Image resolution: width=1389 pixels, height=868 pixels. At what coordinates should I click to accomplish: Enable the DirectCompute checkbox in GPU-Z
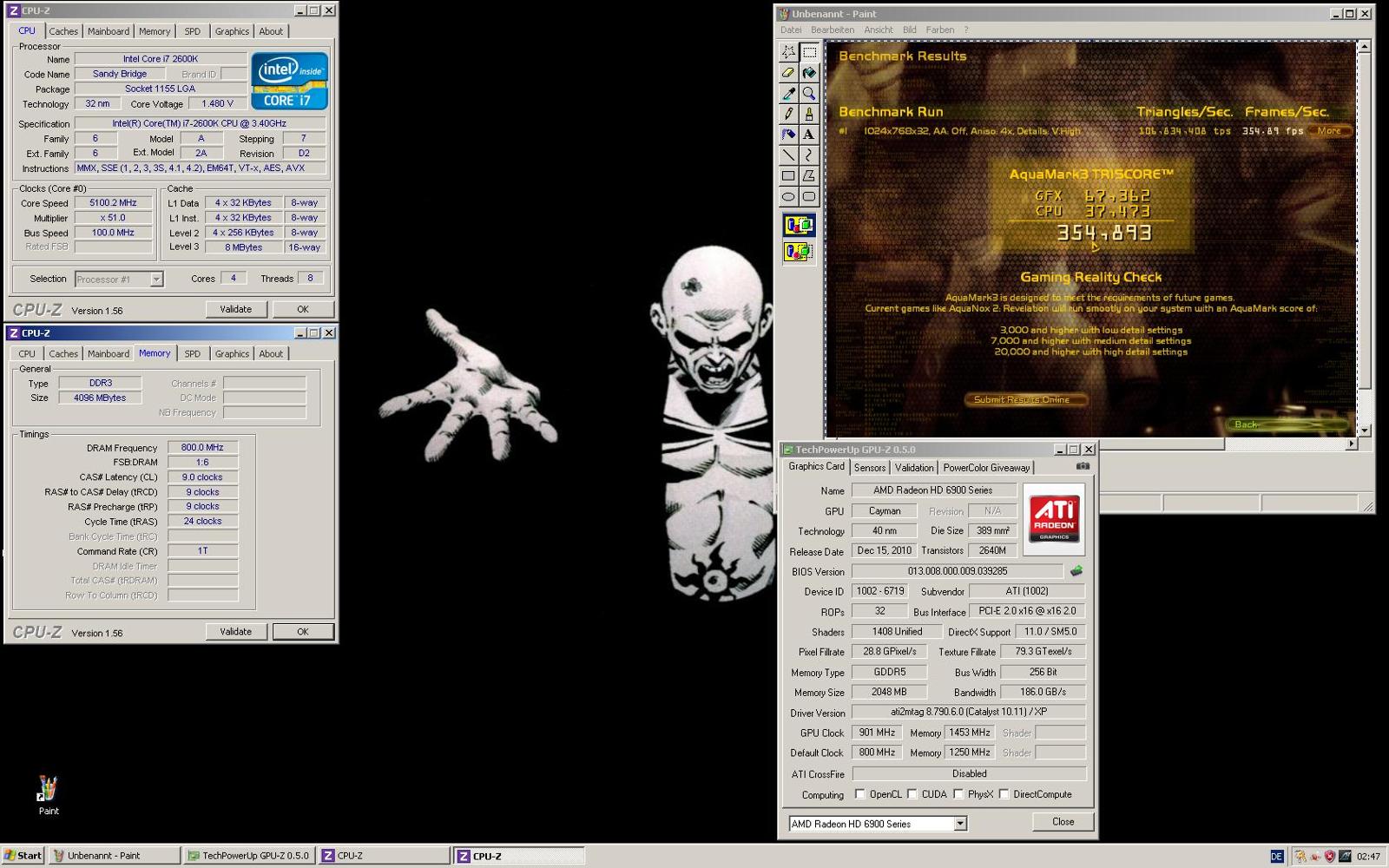[1004, 794]
